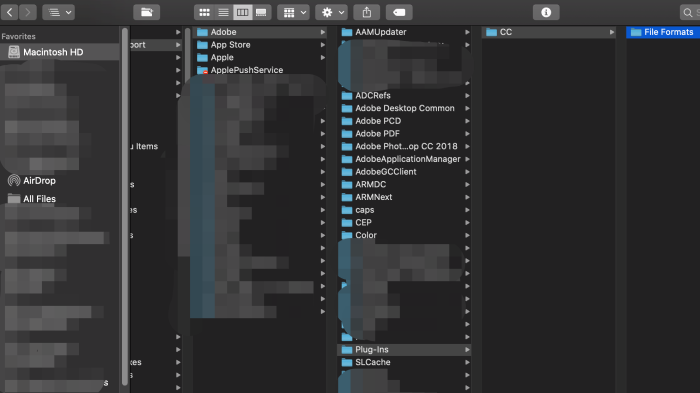700x393 pixels.
Task: Select the ARMNext folder
Action: (x=405, y=197)
